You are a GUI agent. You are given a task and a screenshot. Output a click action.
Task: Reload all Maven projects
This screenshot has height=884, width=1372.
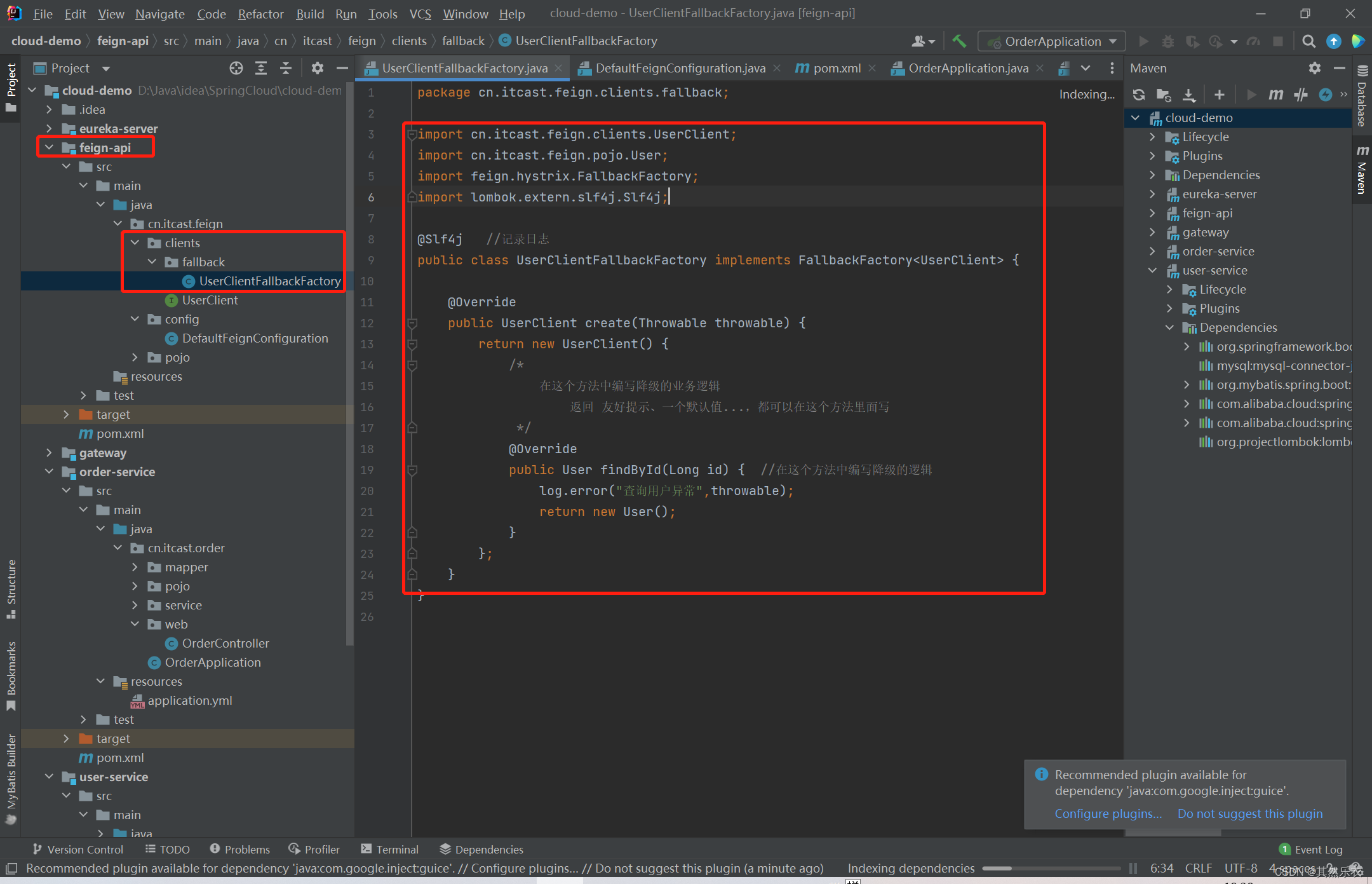tap(1139, 95)
